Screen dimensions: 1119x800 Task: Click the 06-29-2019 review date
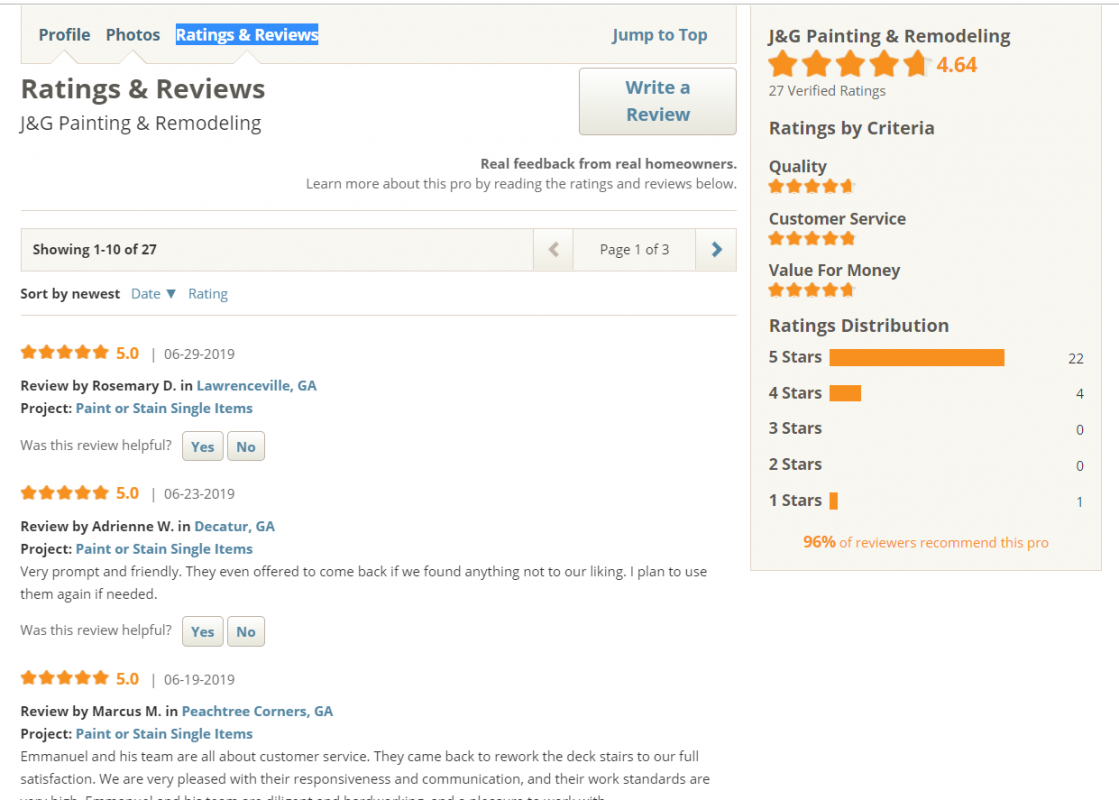click(x=199, y=354)
